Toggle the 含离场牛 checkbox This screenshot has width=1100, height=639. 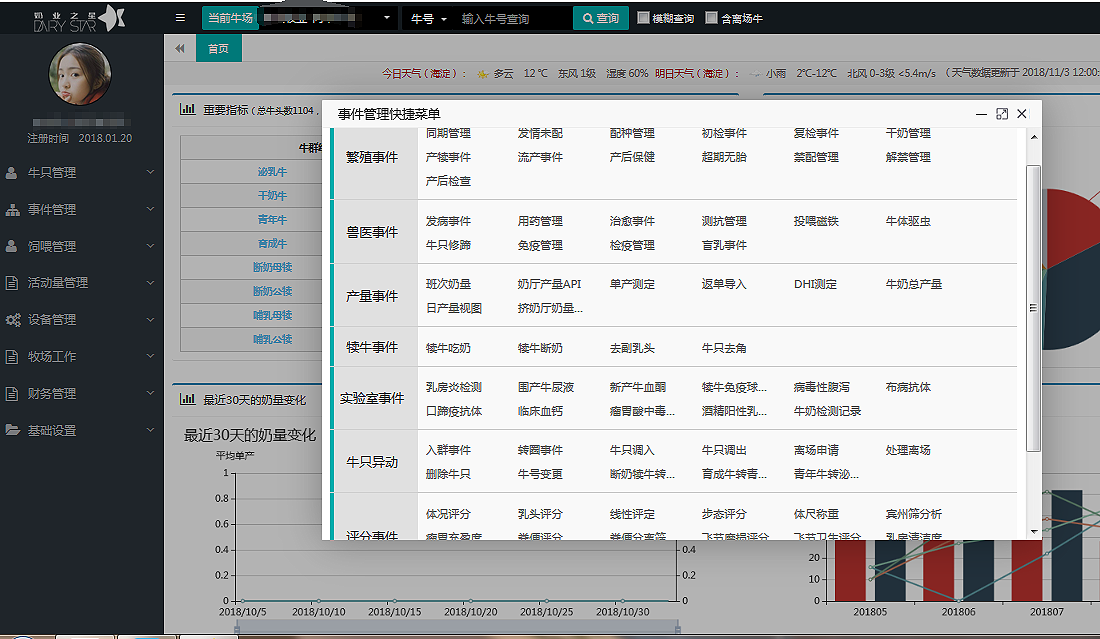tap(711, 18)
